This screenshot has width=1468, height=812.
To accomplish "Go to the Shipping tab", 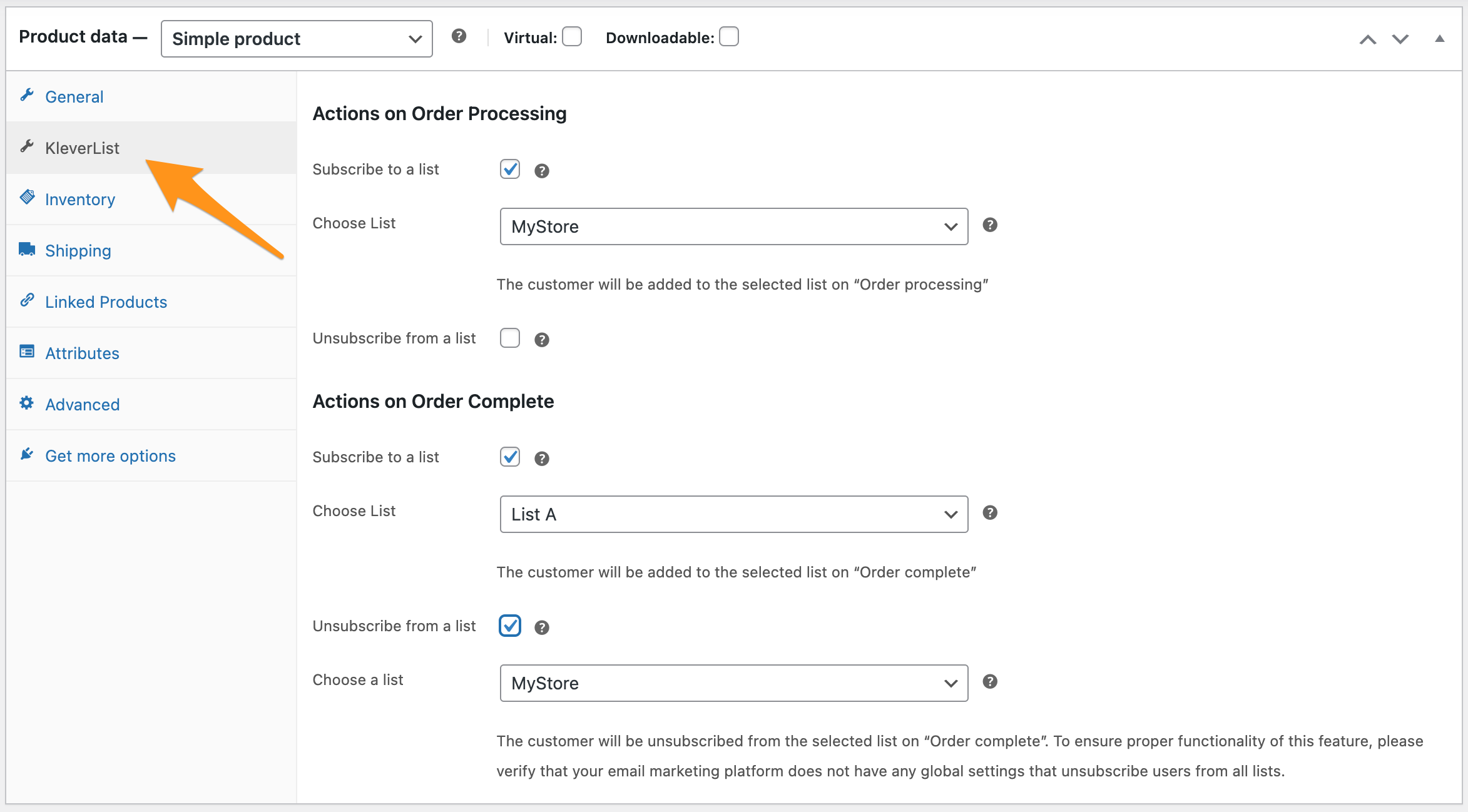I will (x=151, y=250).
